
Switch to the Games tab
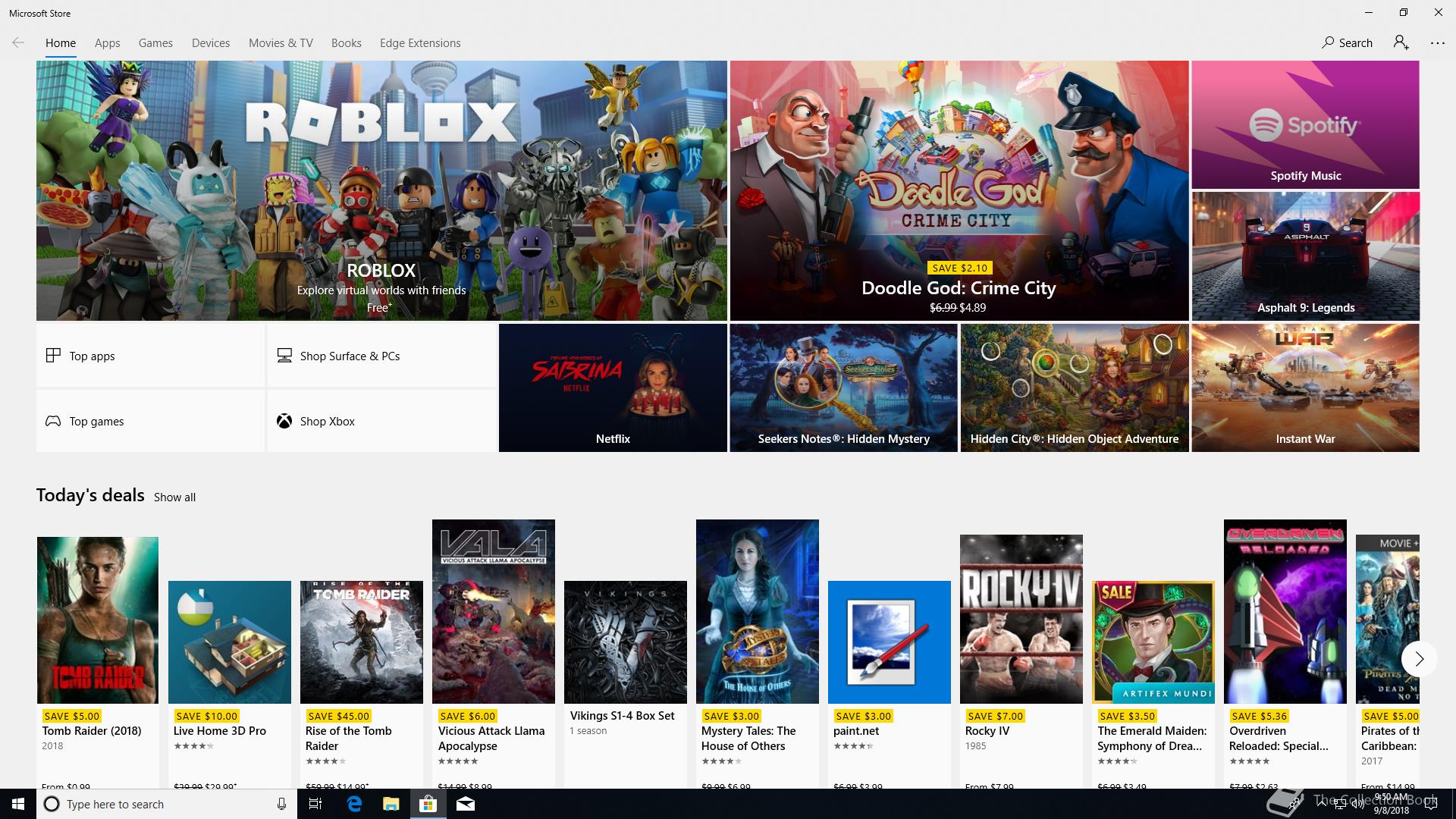click(x=155, y=43)
